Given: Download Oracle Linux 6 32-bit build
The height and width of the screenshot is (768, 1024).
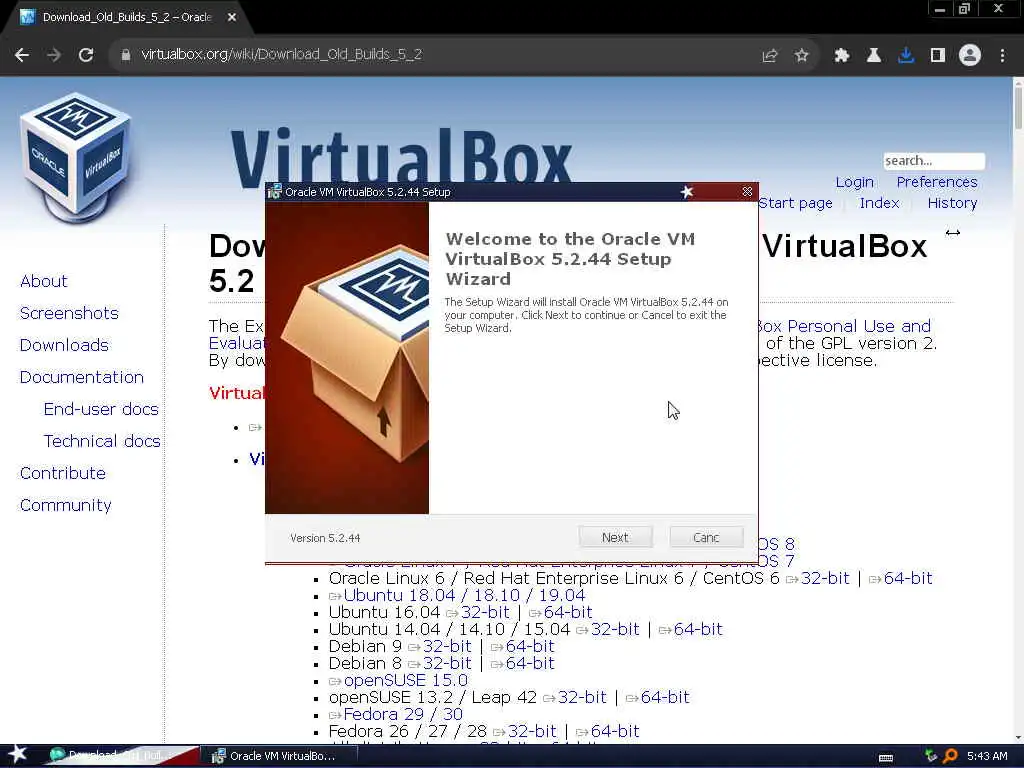Looking at the screenshot, I should click(x=825, y=579).
